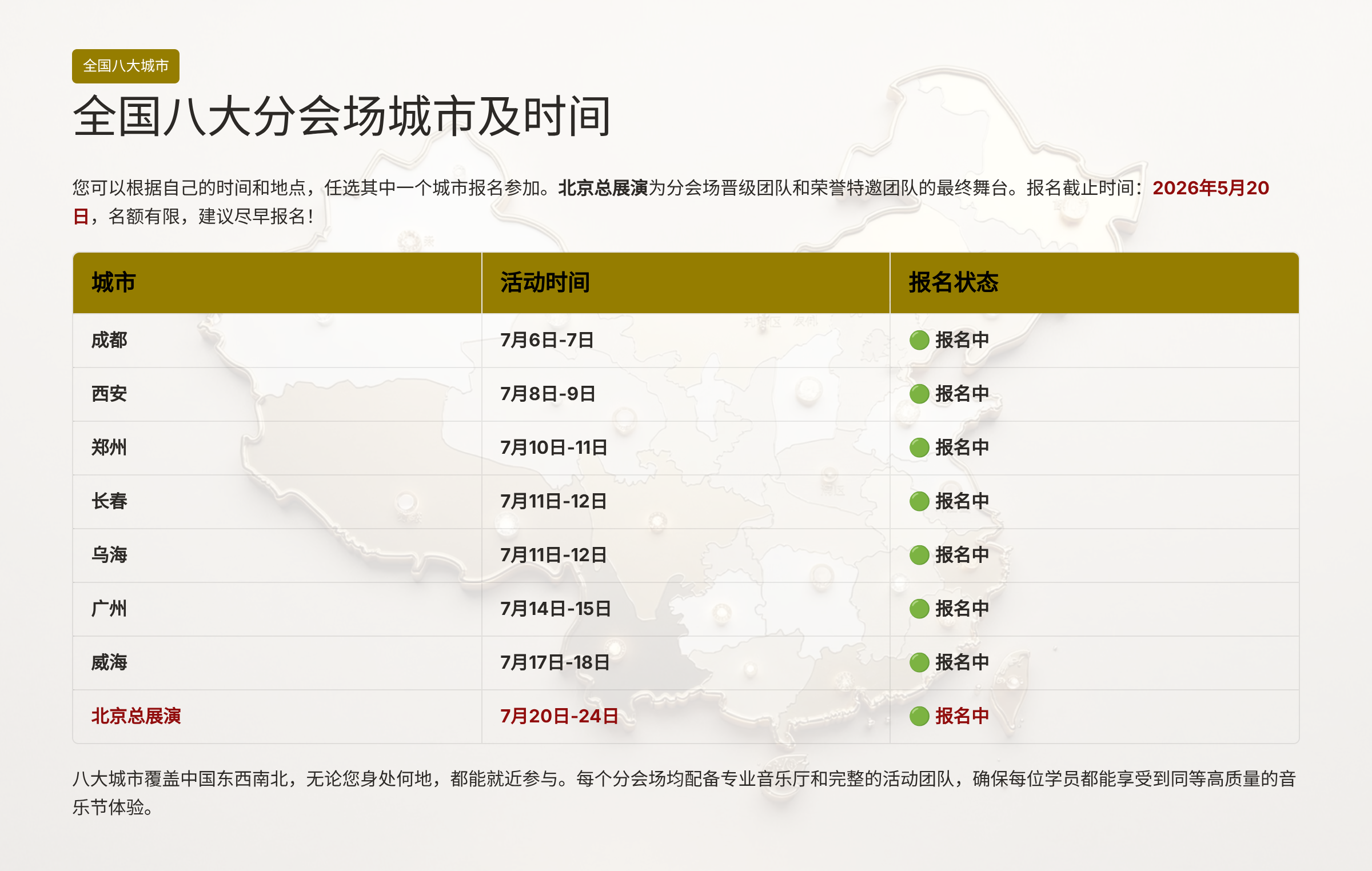1372x871 pixels.
Task: Click the red deadline 2026年5月20 text
Action: (x=1210, y=188)
